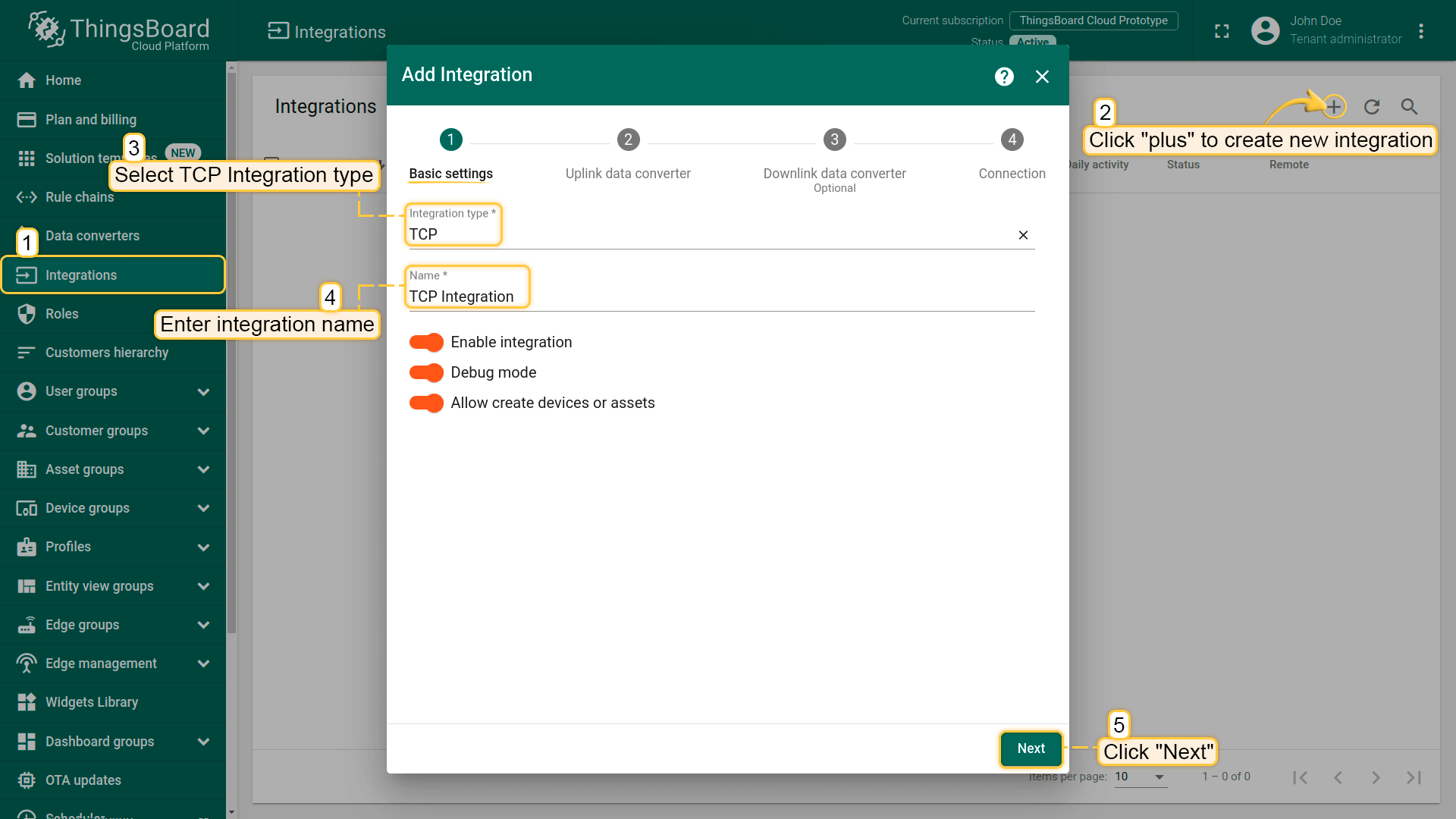Open Solution templates menu item

coord(113,158)
